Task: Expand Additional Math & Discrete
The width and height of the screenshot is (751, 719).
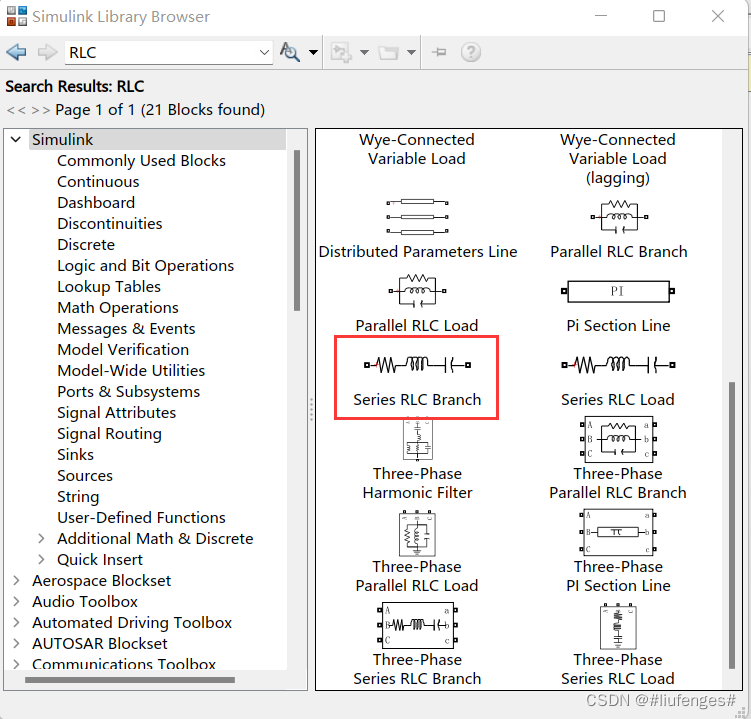Action: (42, 538)
